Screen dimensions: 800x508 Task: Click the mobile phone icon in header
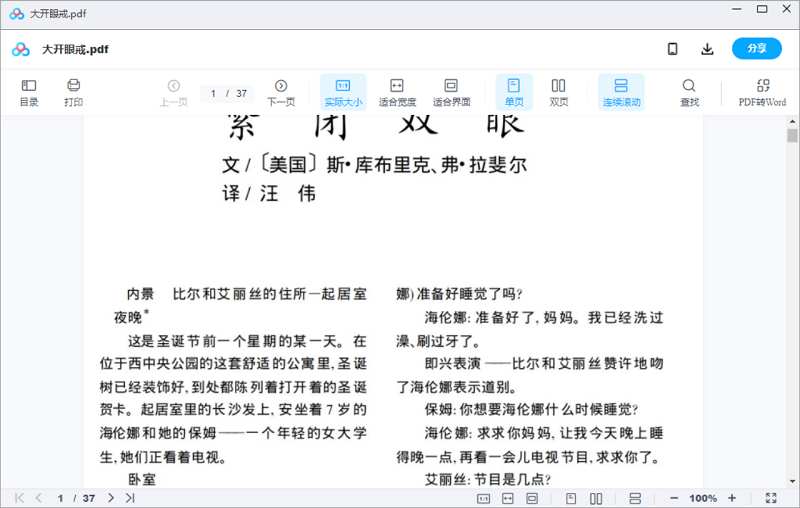click(x=673, y=49)
